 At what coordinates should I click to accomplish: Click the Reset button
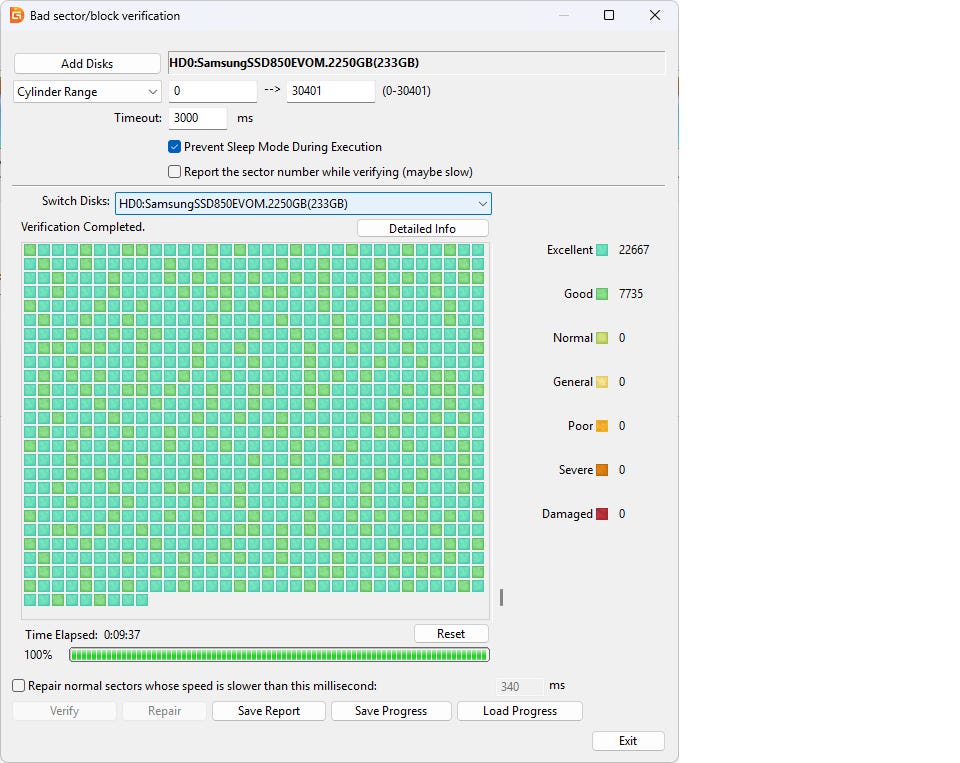tap(451, 634)
